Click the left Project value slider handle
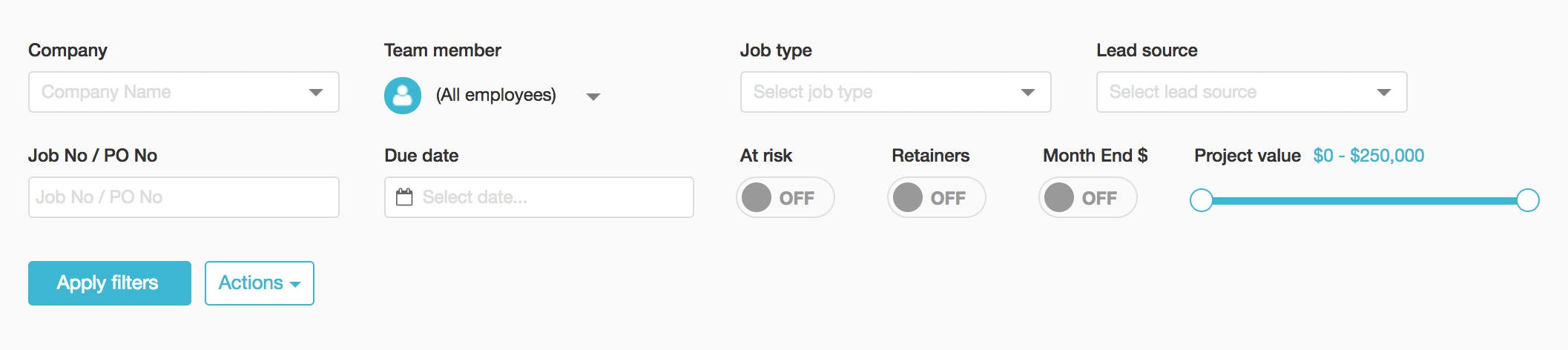The image size is (1568, 350). click(x=1202, y=200)
